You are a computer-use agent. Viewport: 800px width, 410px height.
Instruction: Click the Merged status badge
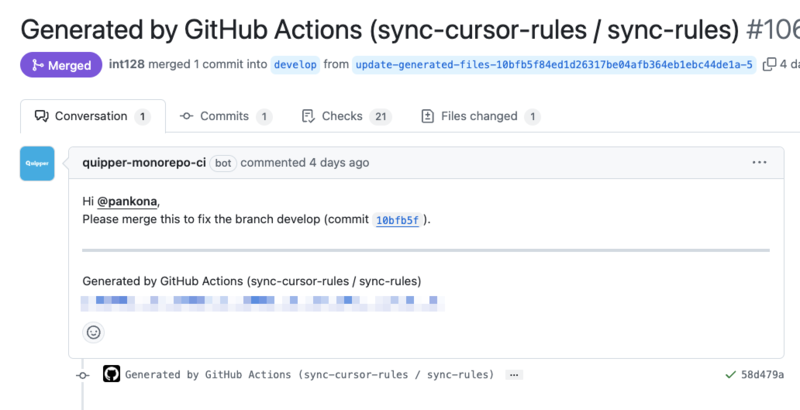pyautogui.click(x=61, y=65)
